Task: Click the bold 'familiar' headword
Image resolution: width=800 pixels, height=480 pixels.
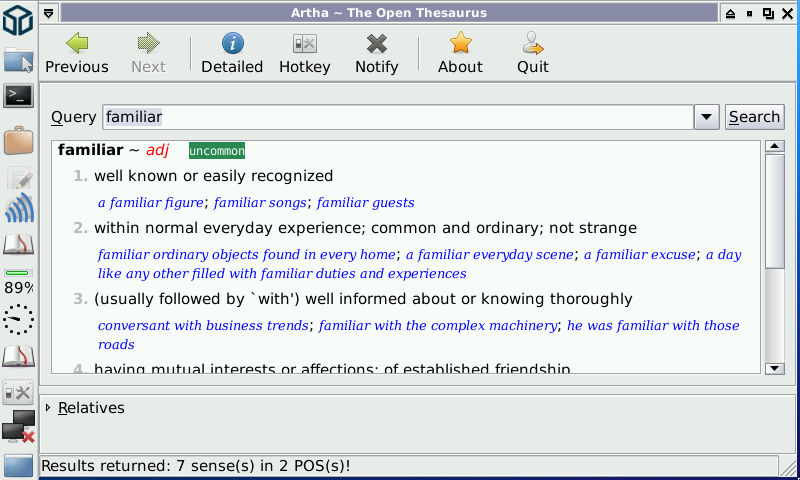Action: click(91, 150)
